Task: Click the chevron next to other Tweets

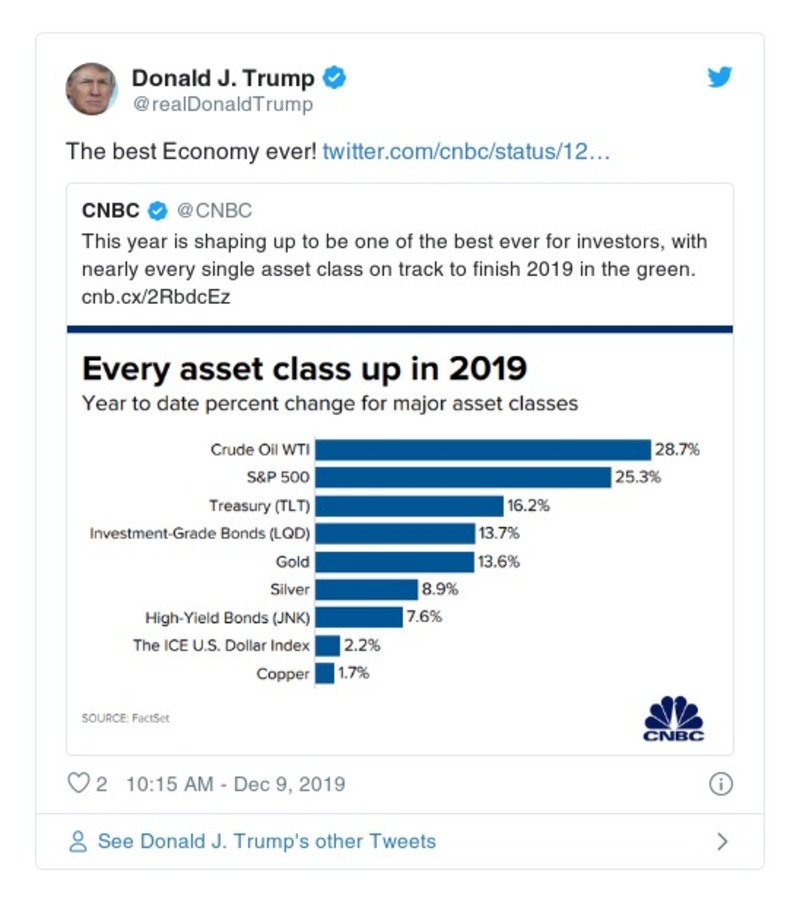Action: click(723, 841)
